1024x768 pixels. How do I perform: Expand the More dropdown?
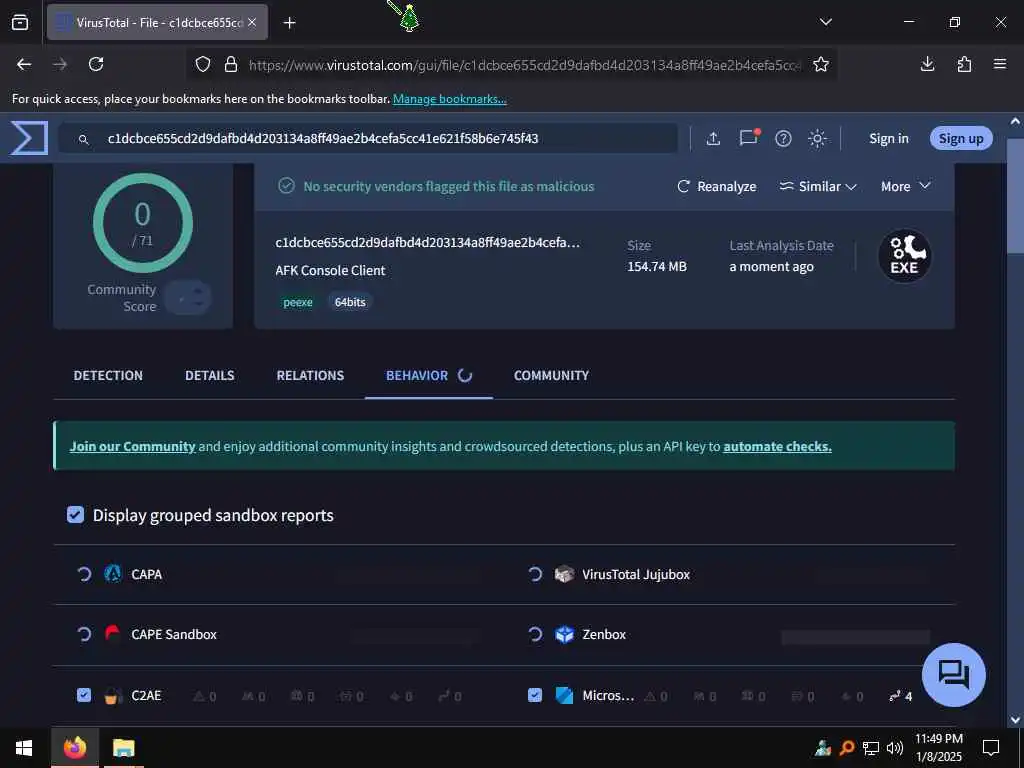pos(905,186)
